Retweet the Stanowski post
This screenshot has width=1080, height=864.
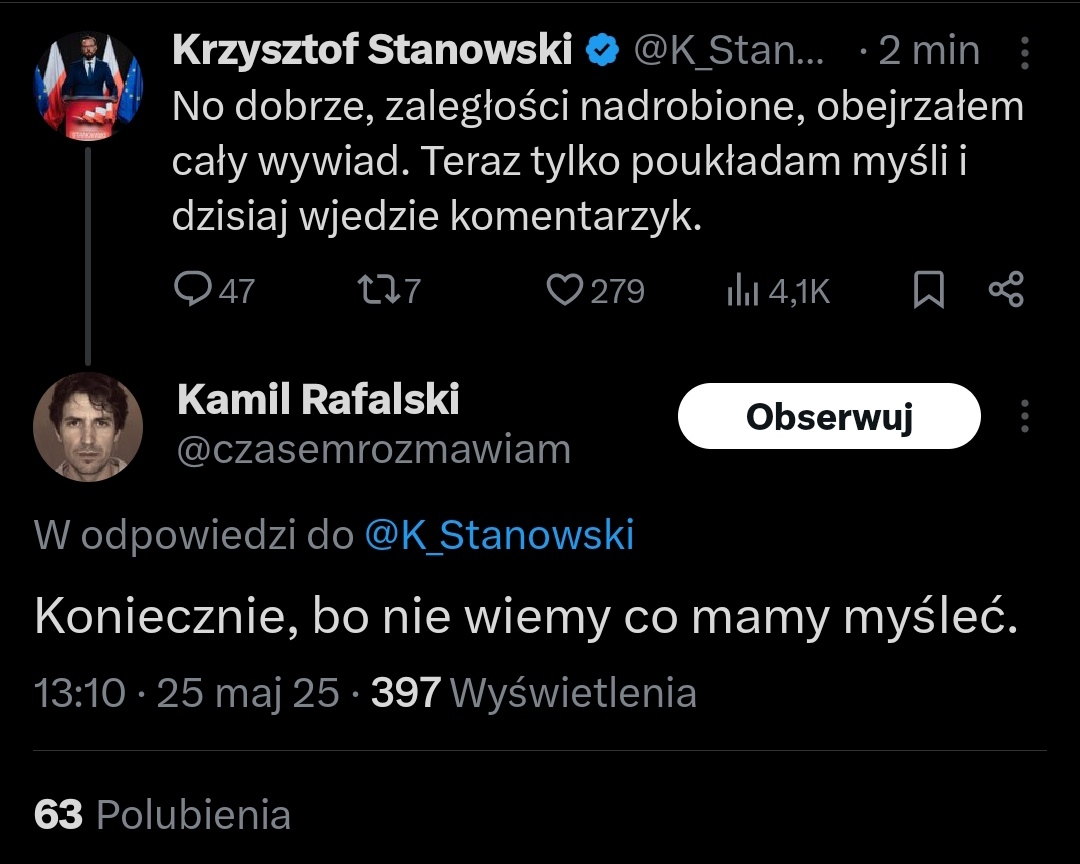pos(375,290)
